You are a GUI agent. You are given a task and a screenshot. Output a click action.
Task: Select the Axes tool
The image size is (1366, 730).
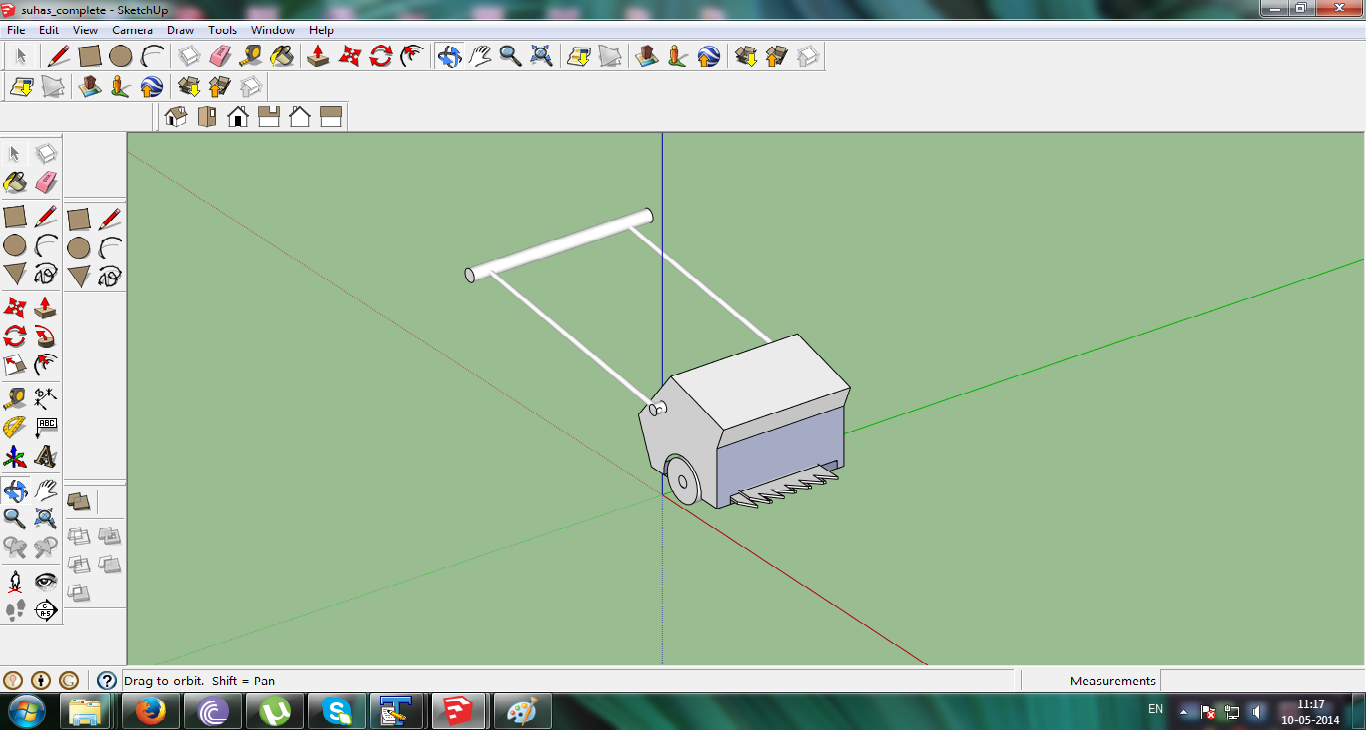coord(14,457)
